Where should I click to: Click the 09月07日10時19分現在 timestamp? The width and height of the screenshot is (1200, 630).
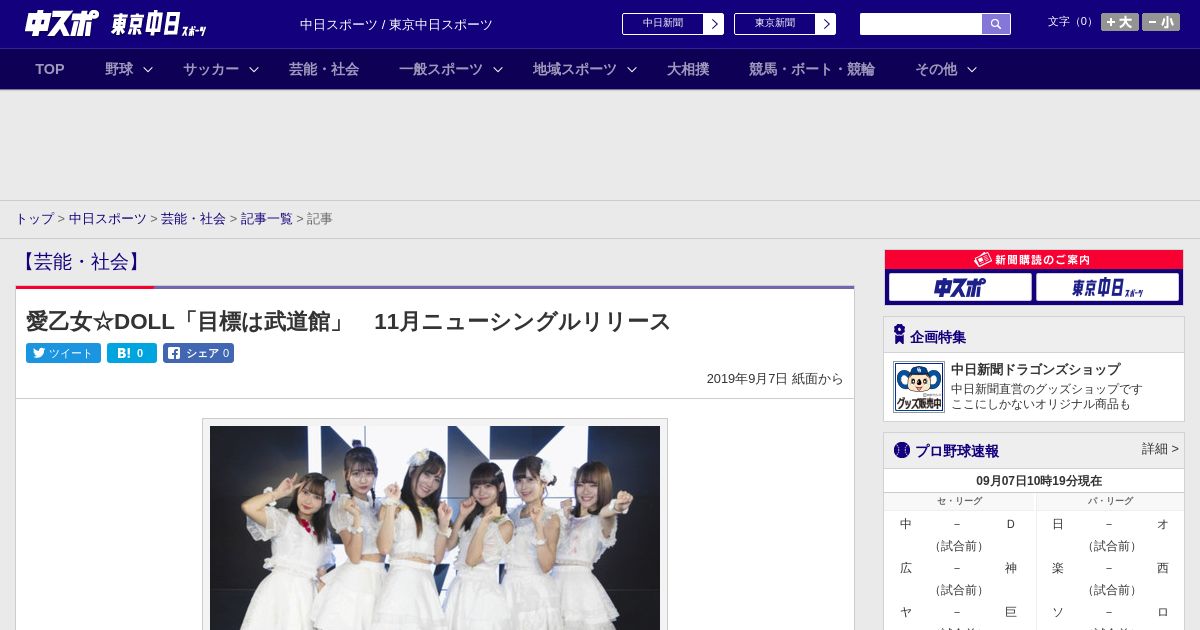click(x=1039, y=481)
